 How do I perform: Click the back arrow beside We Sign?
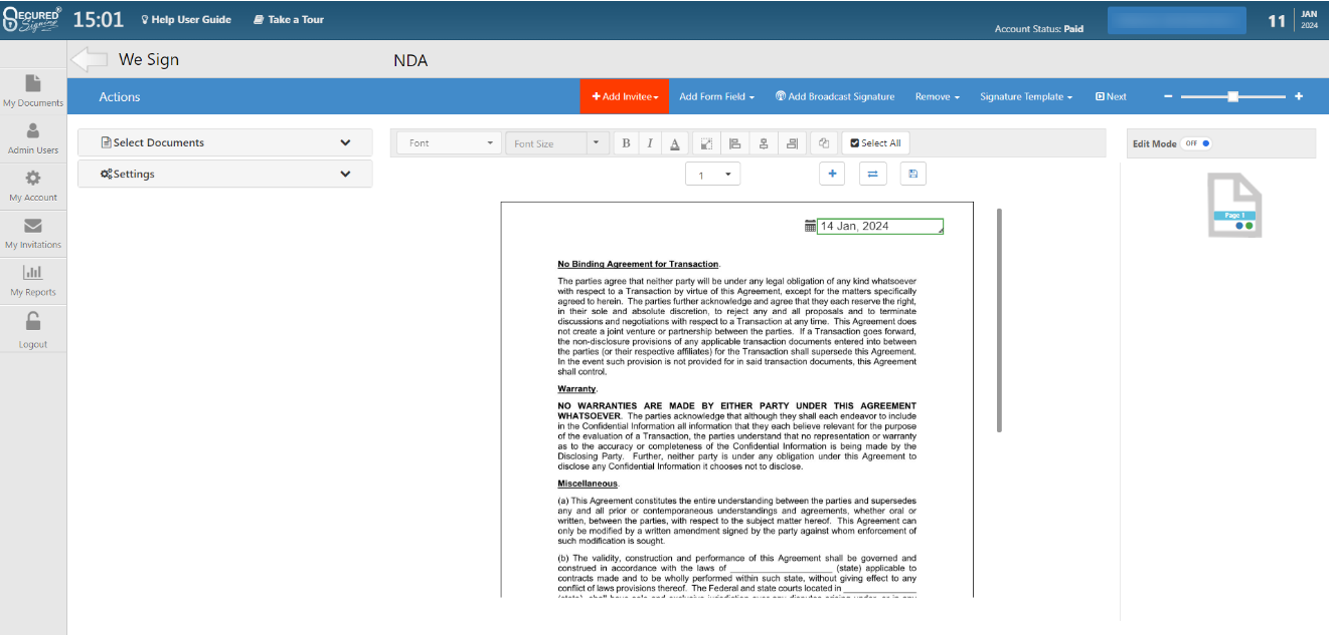pyautogui.click(x=90, y=60)
